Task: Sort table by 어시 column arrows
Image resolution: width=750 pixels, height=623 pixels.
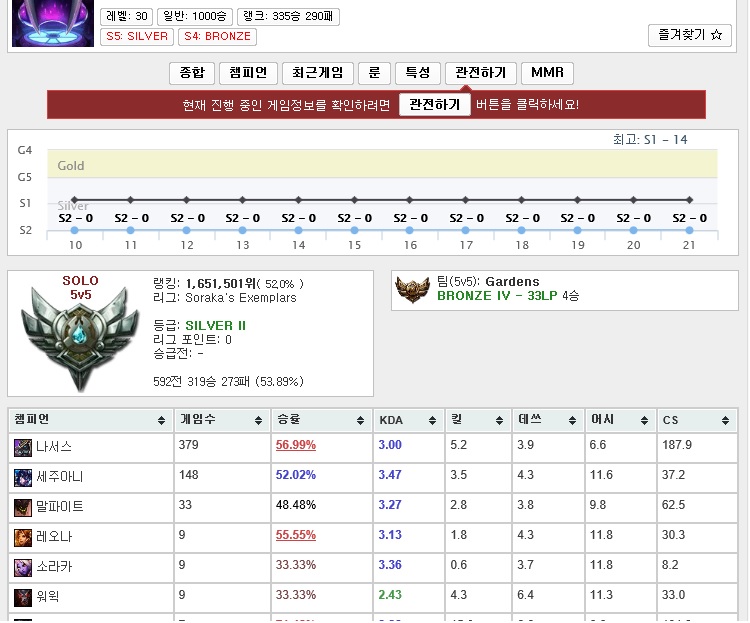Action: click(644, 421)
